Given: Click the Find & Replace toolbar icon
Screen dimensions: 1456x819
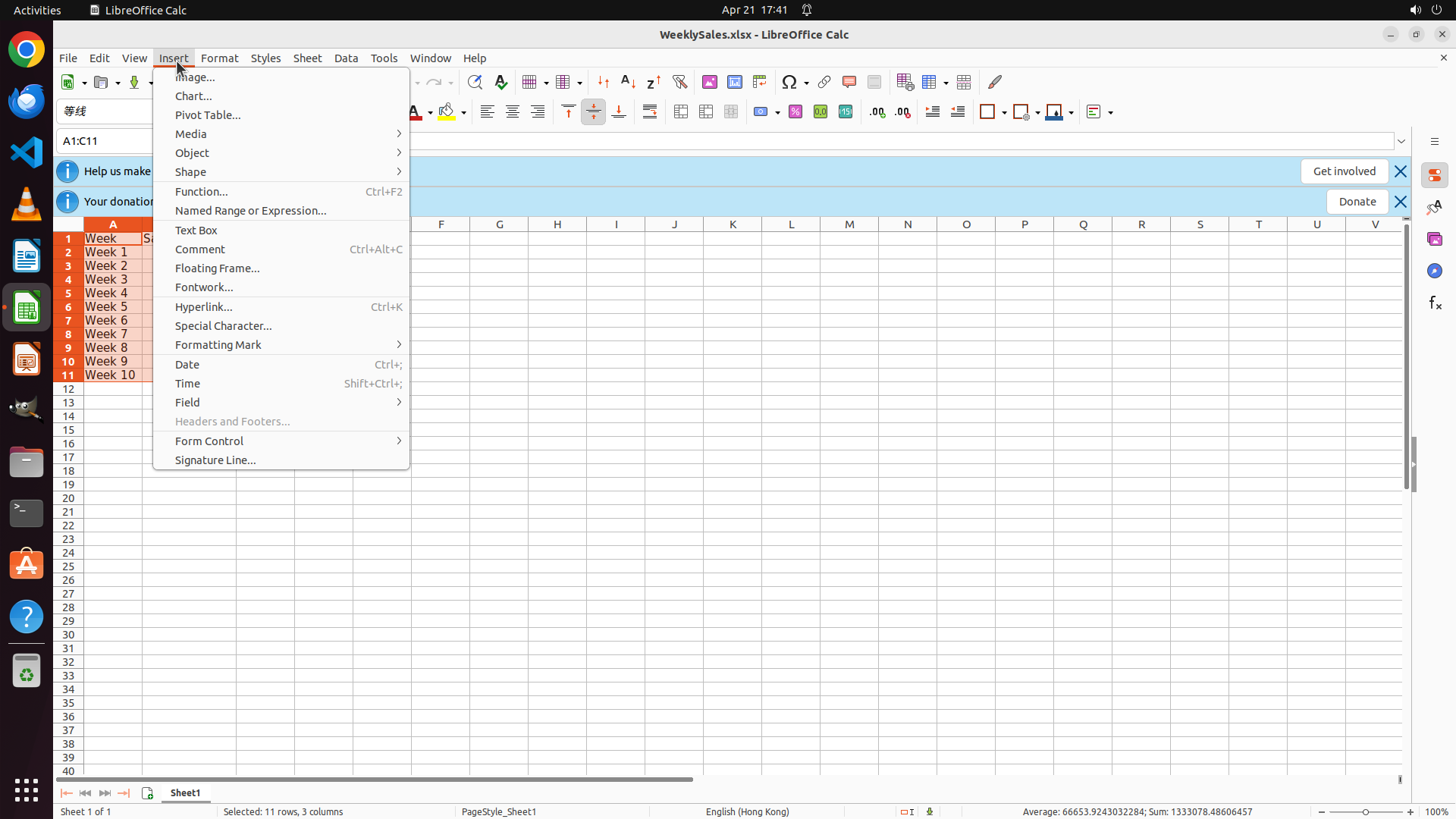Looking at the screenshot, I should pos(475,82).
